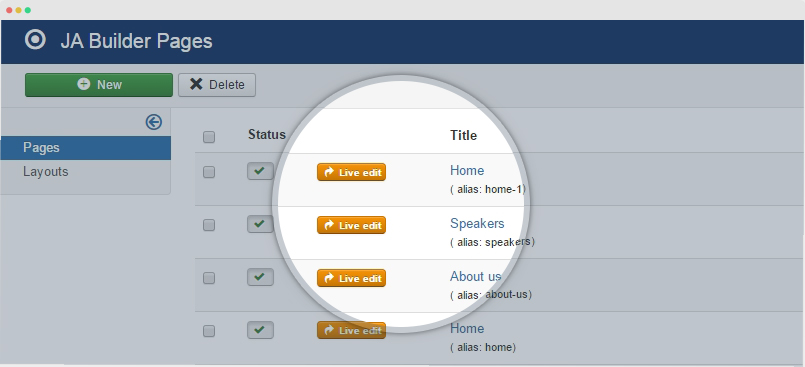This screenshot has height=367, width=805.
Task: Click the green New button
Action: point(99,85)
